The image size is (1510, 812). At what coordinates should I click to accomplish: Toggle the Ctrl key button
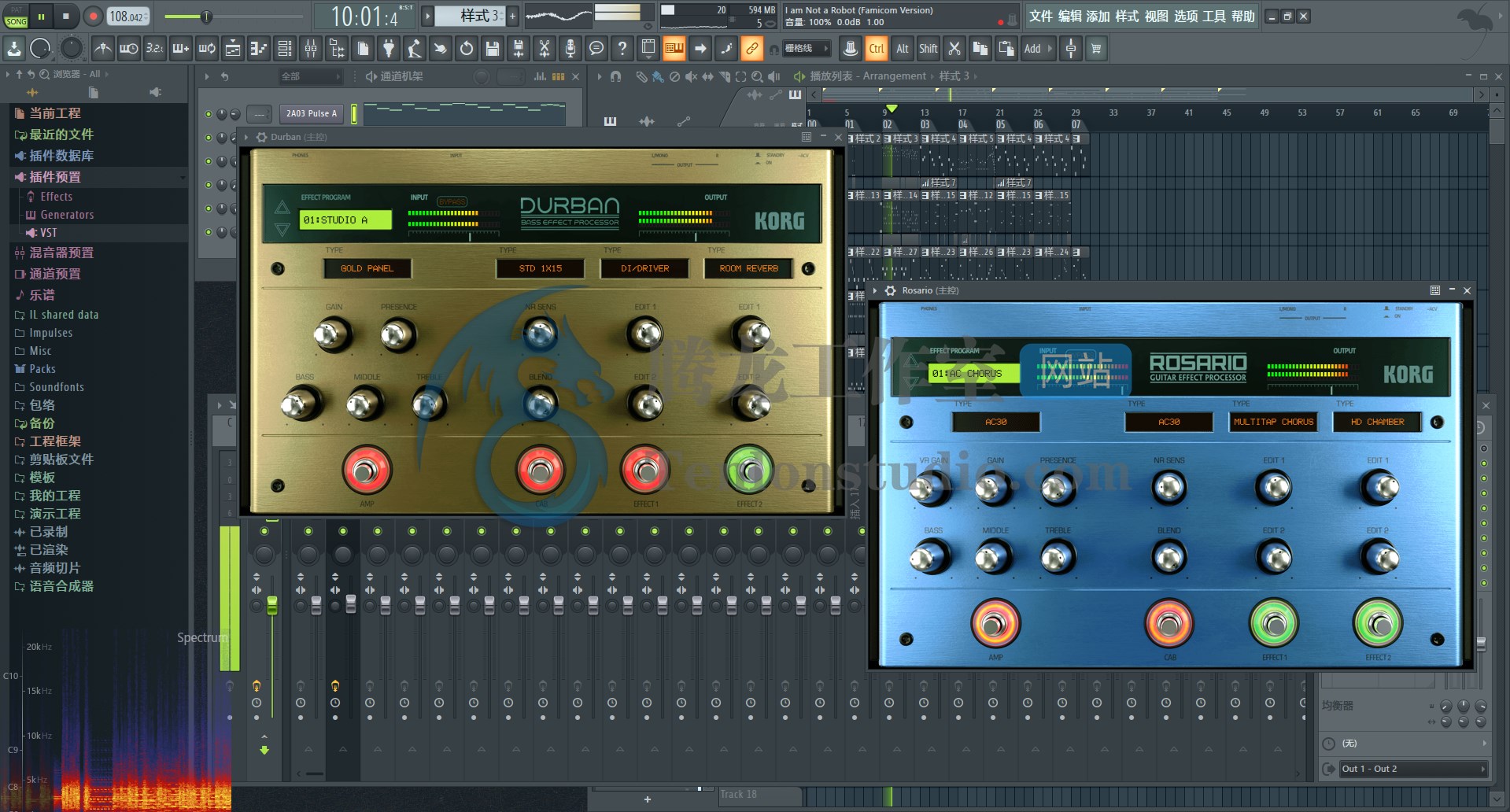[877, 49]
